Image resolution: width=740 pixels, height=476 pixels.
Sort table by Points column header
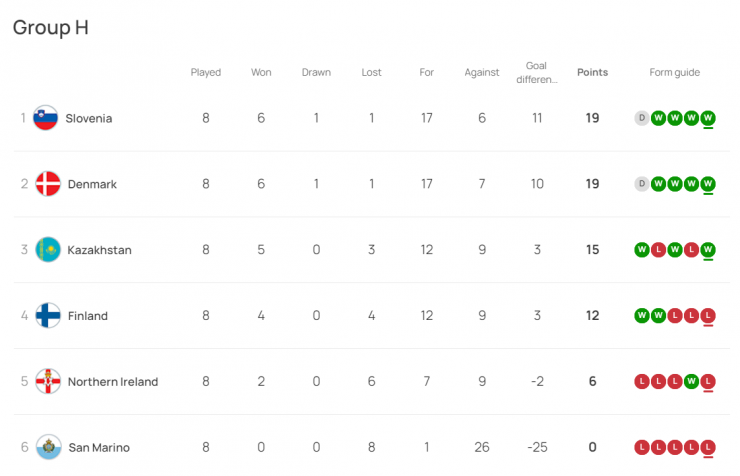(x=592, y=72)
